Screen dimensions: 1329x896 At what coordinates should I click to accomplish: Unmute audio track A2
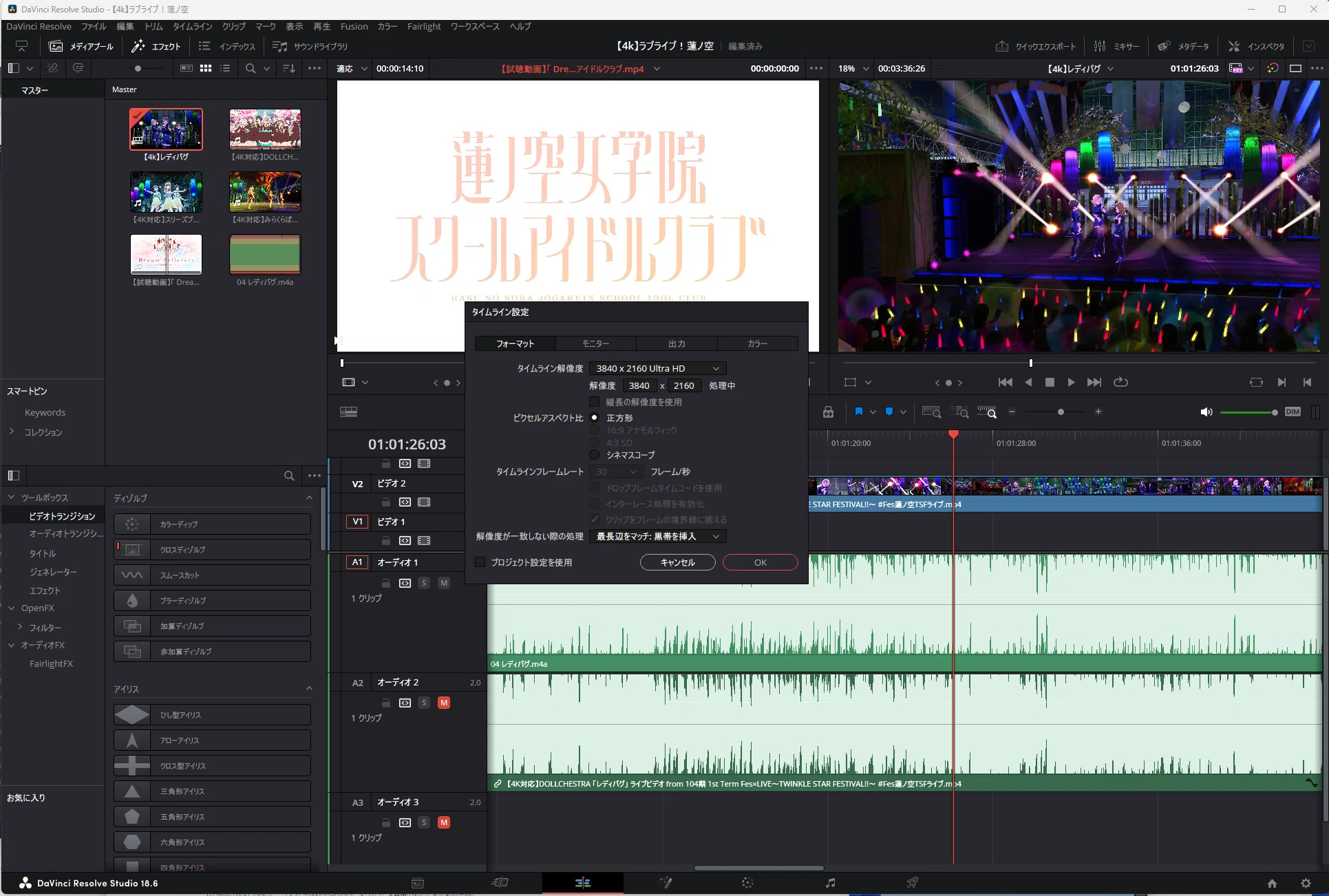click(x=444, y=703)
